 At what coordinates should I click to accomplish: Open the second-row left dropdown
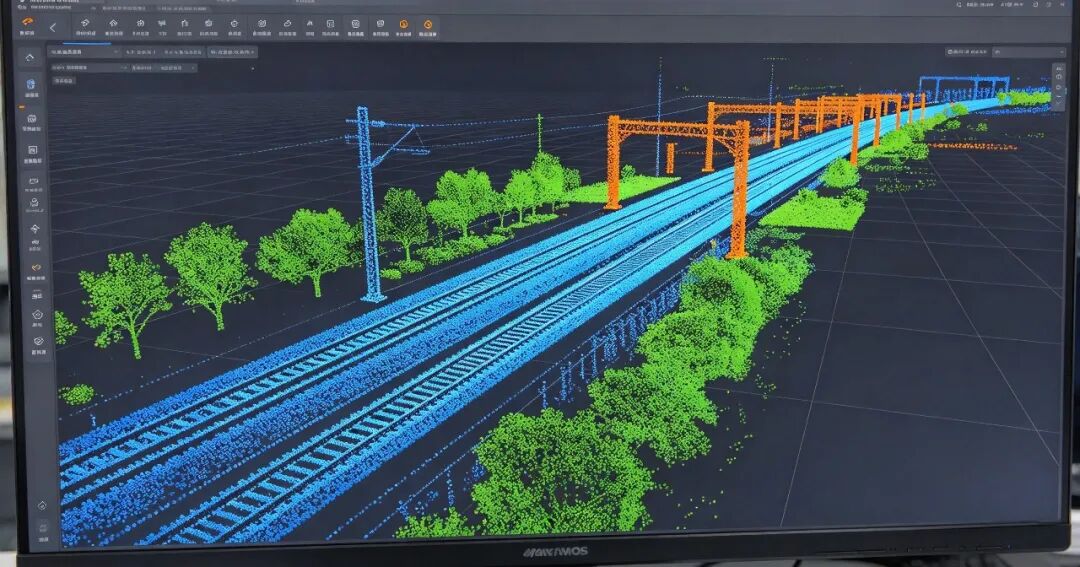click(x=90, y=68)
